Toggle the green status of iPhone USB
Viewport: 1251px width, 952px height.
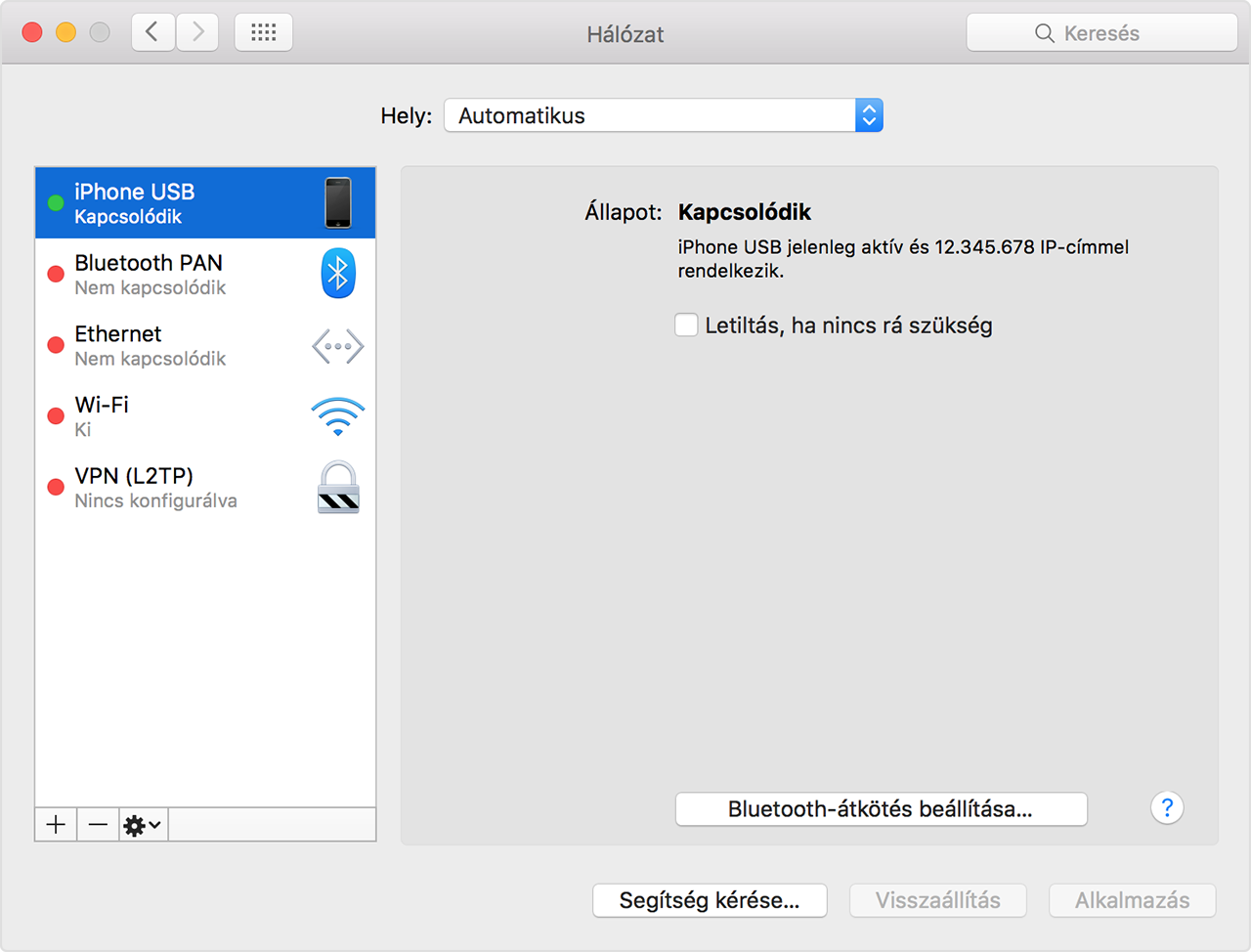pyautogui.click(x=56, y=202)
